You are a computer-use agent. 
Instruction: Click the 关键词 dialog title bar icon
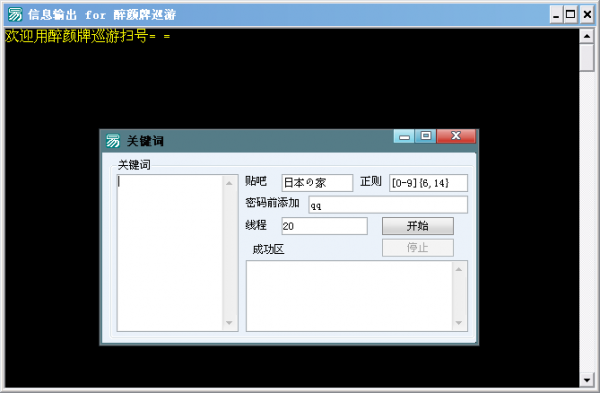(113, 141)
